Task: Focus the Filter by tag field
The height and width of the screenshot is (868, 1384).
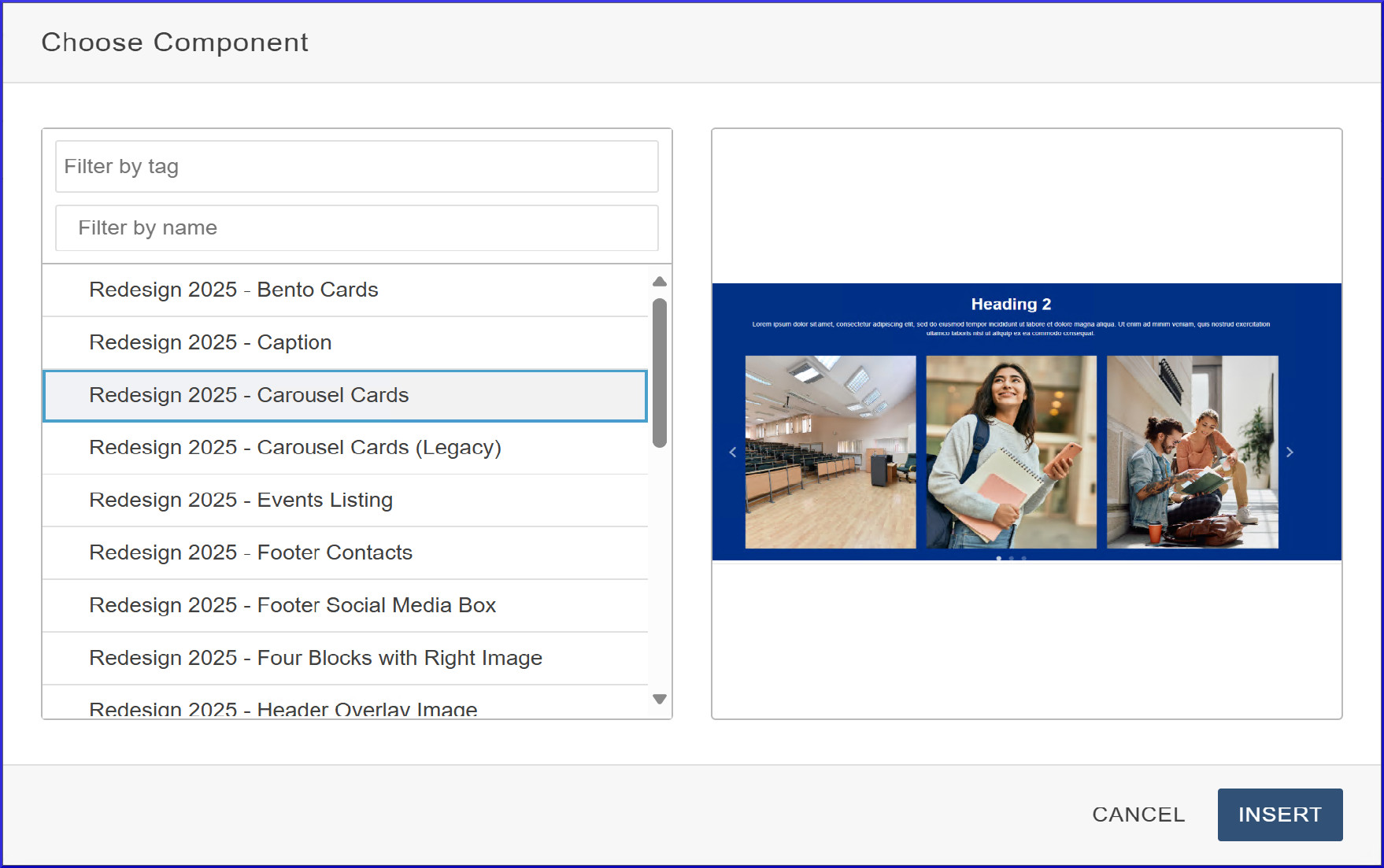Action: pyautogui.click(x=357, y=167)
